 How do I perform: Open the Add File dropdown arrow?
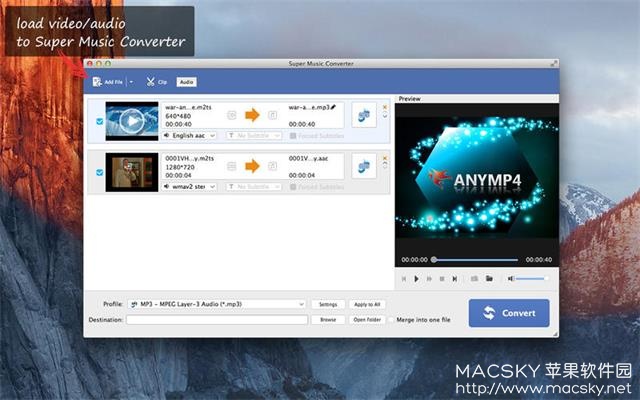click(131, 82)
